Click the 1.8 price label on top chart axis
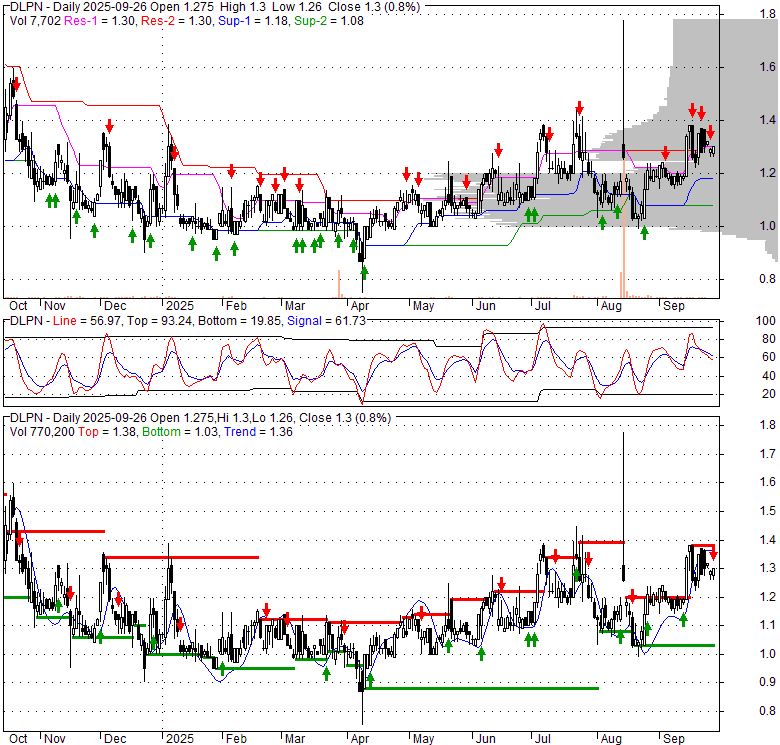Image resolution: width=780 pixels, height=745 pixels. [767, 13]
